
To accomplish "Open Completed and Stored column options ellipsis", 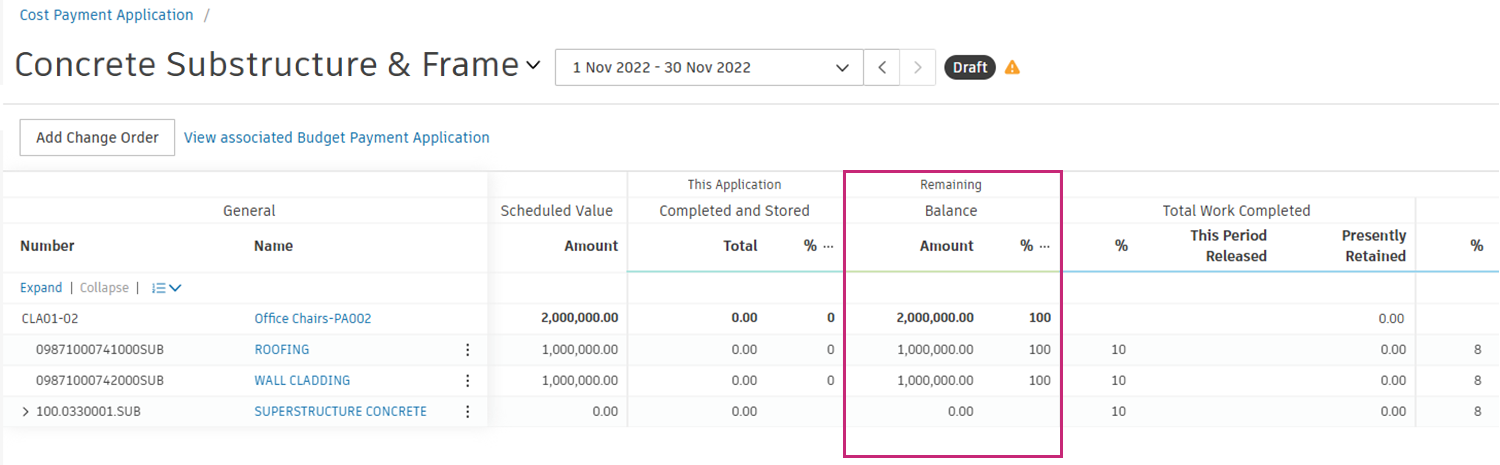I will 828,246.
